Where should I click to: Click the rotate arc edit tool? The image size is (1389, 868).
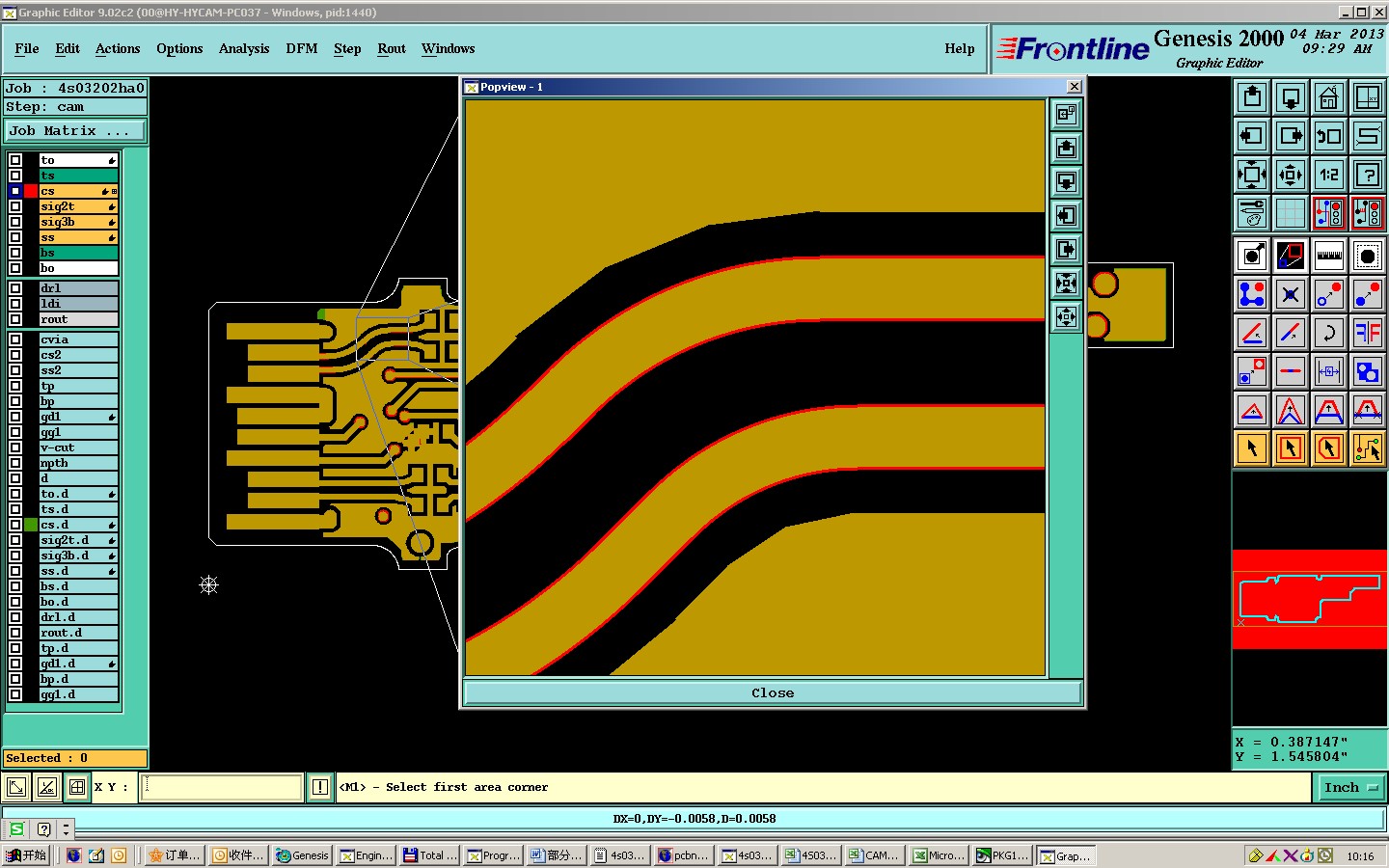pos(1329,333)
